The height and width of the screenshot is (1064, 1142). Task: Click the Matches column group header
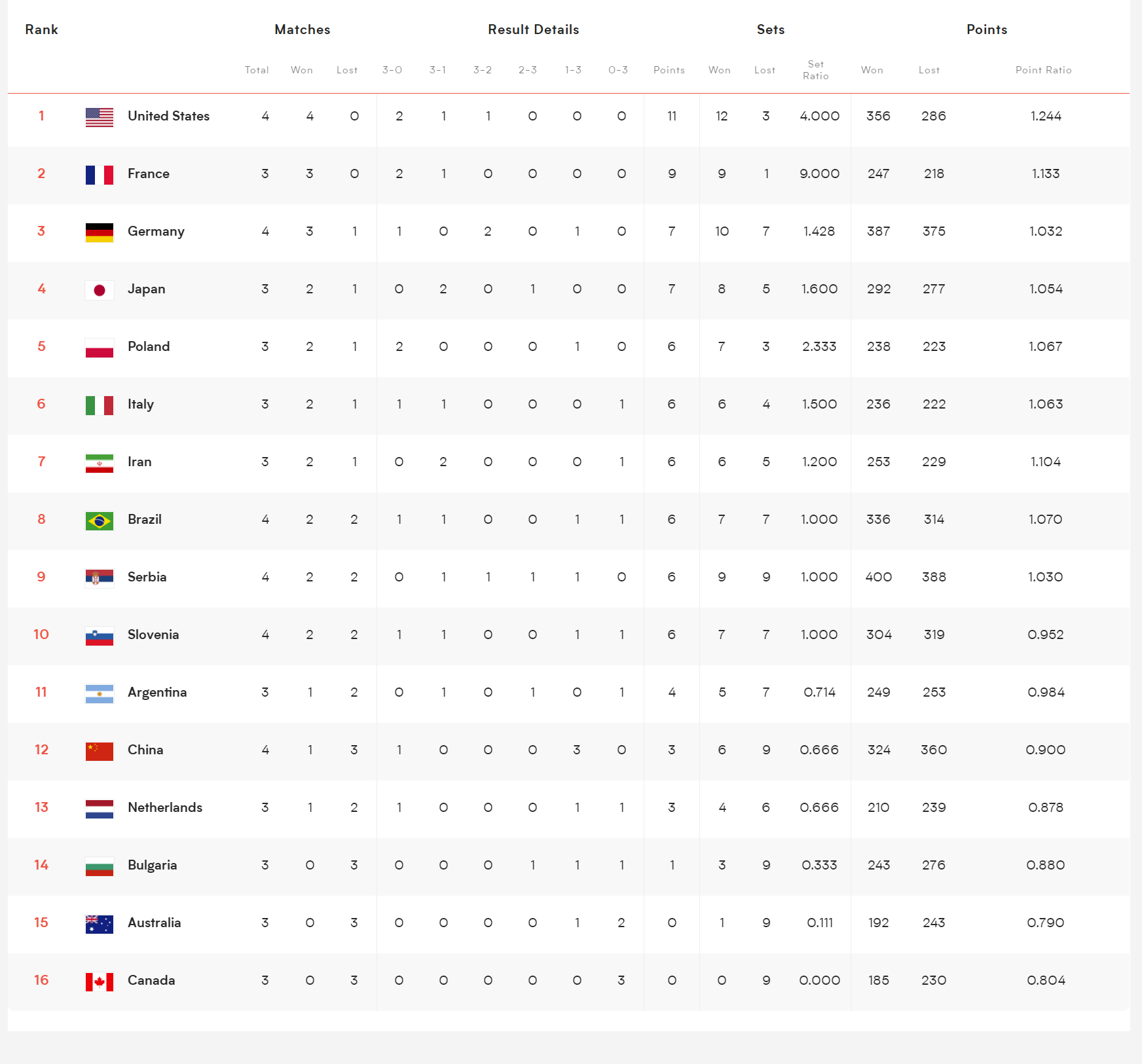[303, 29]
